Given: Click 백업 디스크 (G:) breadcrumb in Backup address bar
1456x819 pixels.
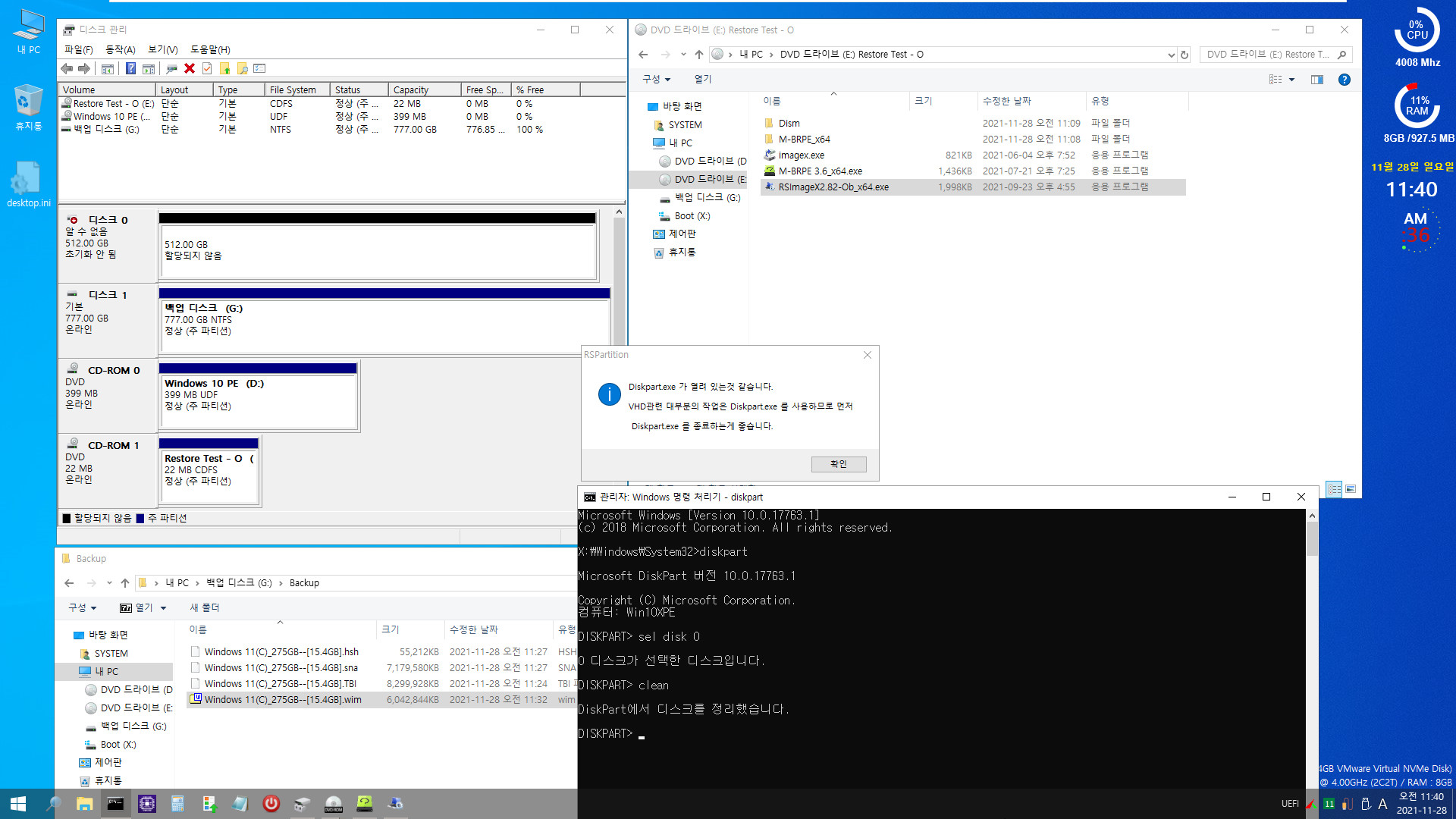Looking at the screenshot, I should [239, 583].
